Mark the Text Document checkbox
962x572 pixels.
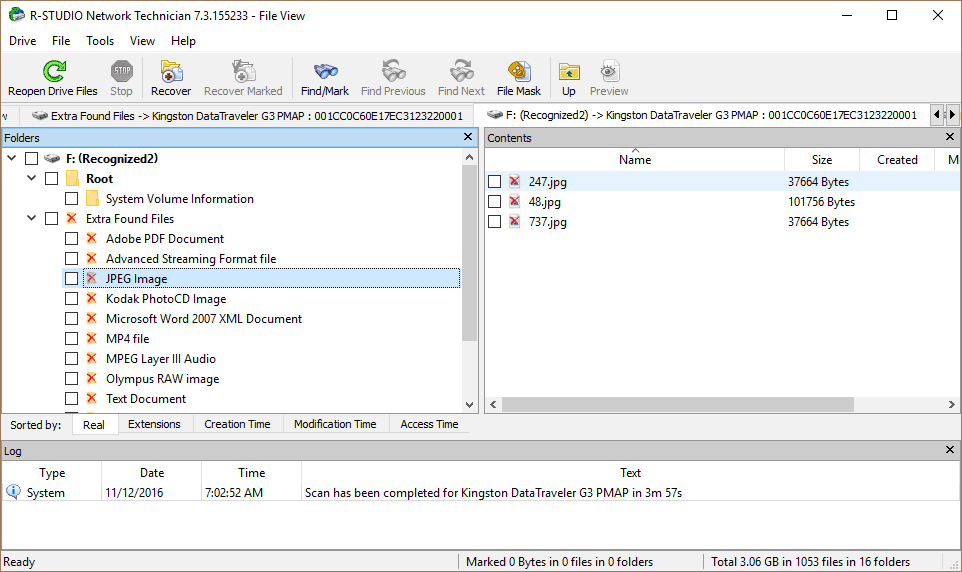pyautogui.click(x=72, y=399)
